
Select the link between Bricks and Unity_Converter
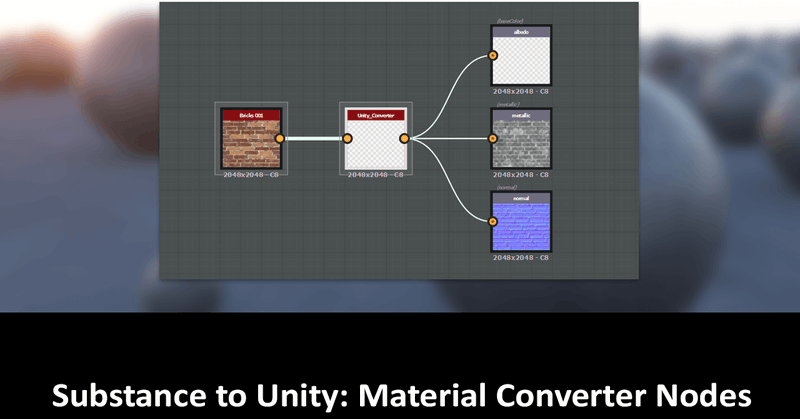[313, 138]
